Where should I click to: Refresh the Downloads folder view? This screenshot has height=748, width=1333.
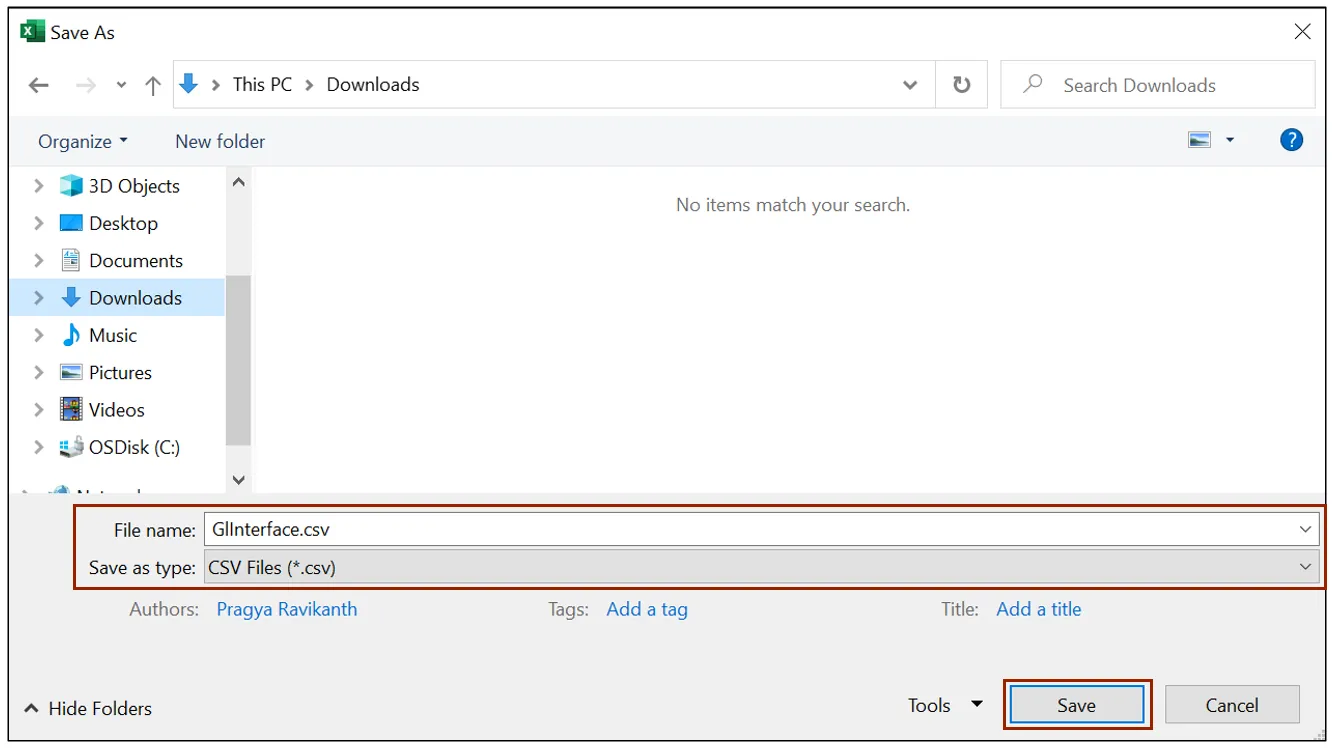(961, 85)
